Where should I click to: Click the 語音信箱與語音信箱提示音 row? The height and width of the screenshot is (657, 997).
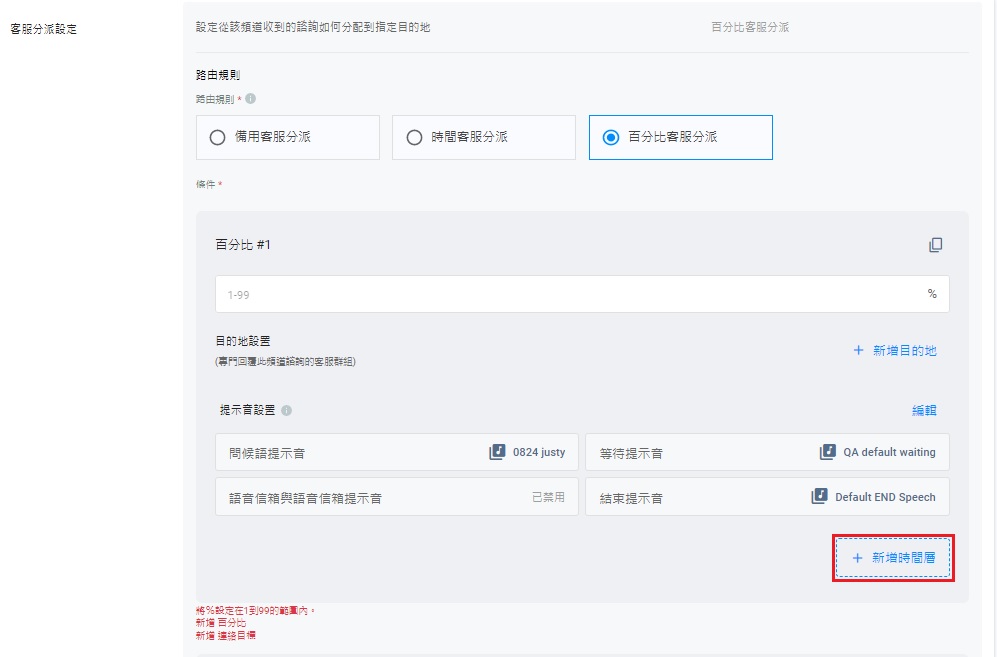(x=397, y=497)
